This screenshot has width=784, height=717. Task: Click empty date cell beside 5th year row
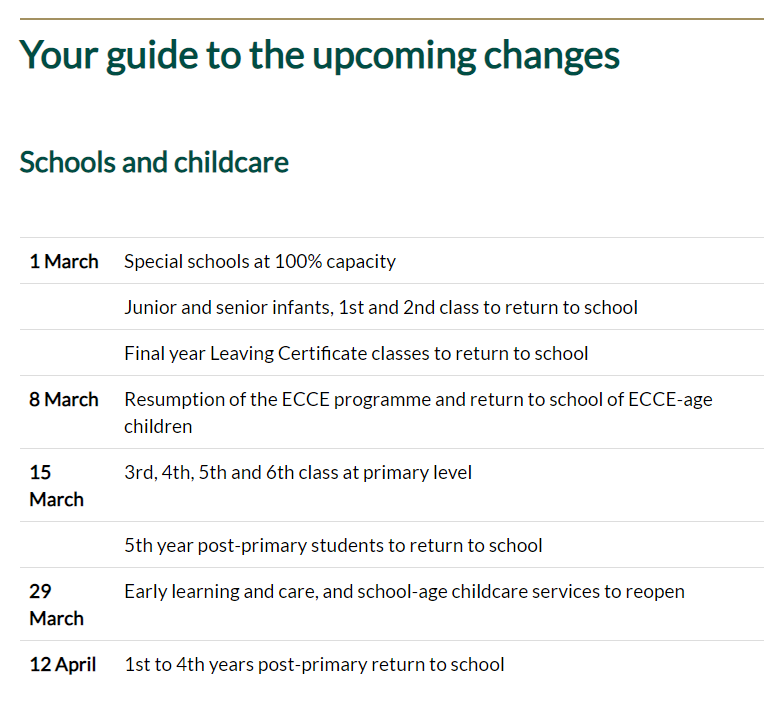coord(66,546)
